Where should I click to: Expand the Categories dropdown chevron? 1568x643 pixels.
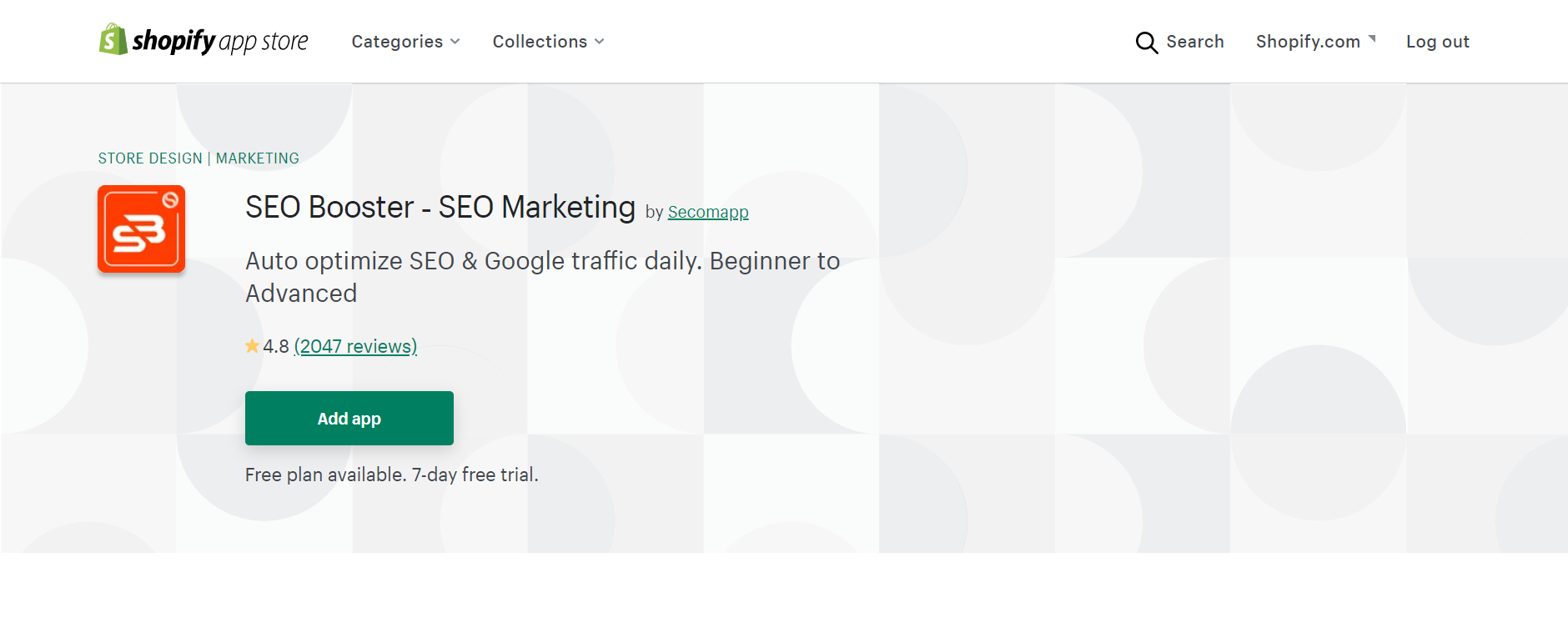(x=455, y=42)
